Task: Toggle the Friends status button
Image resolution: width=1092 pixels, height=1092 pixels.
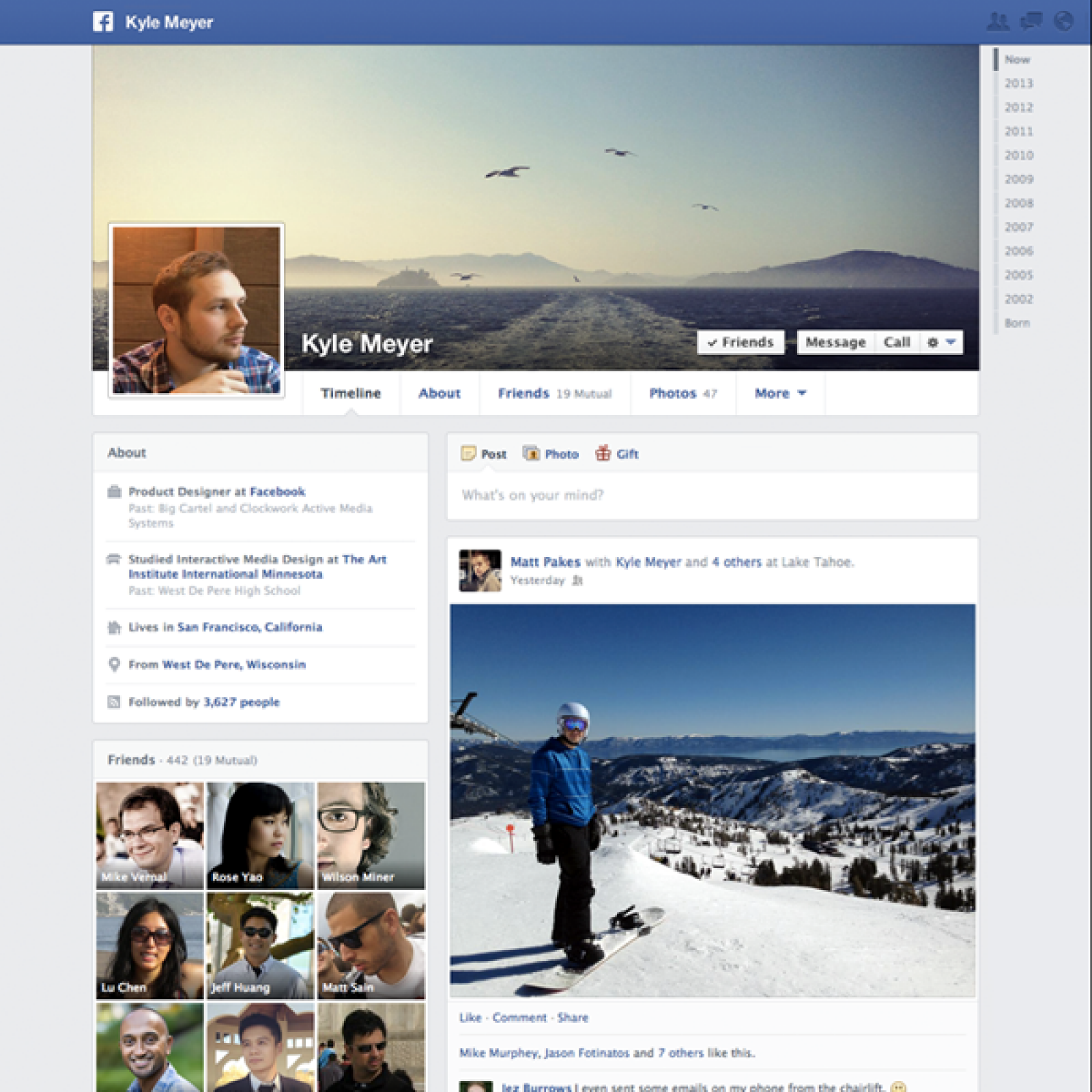Action: pyautogui.click(x=741, y=343)
